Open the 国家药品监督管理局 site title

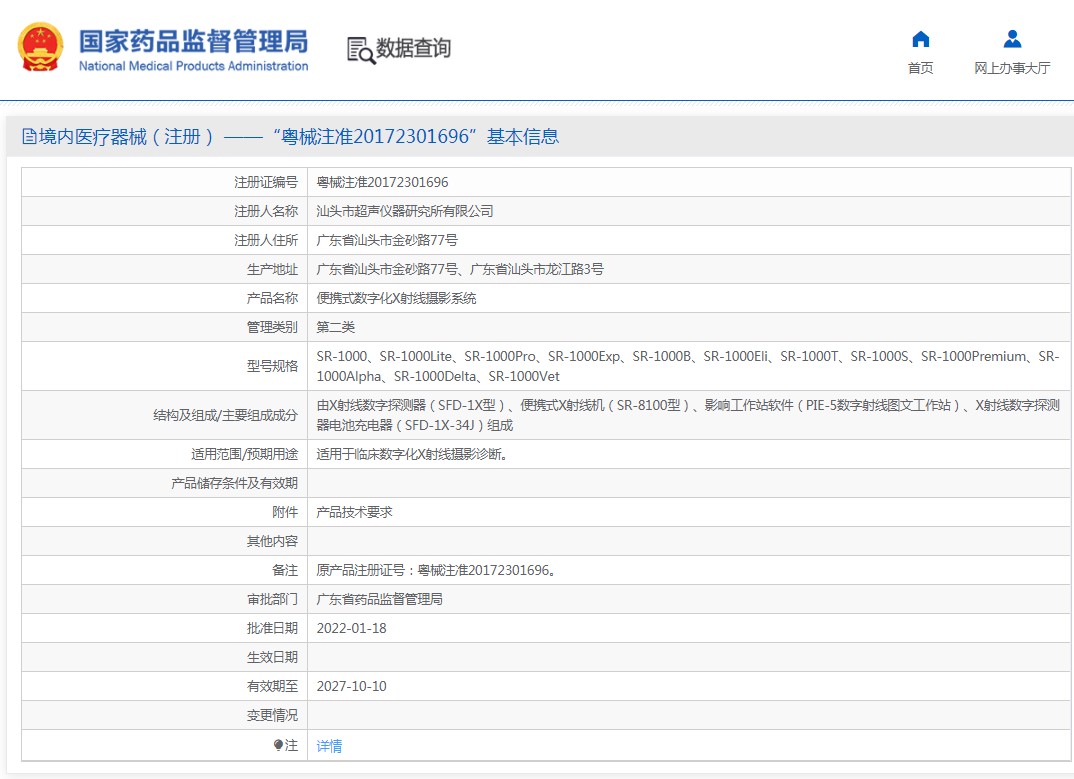click(x=193, y=42)
